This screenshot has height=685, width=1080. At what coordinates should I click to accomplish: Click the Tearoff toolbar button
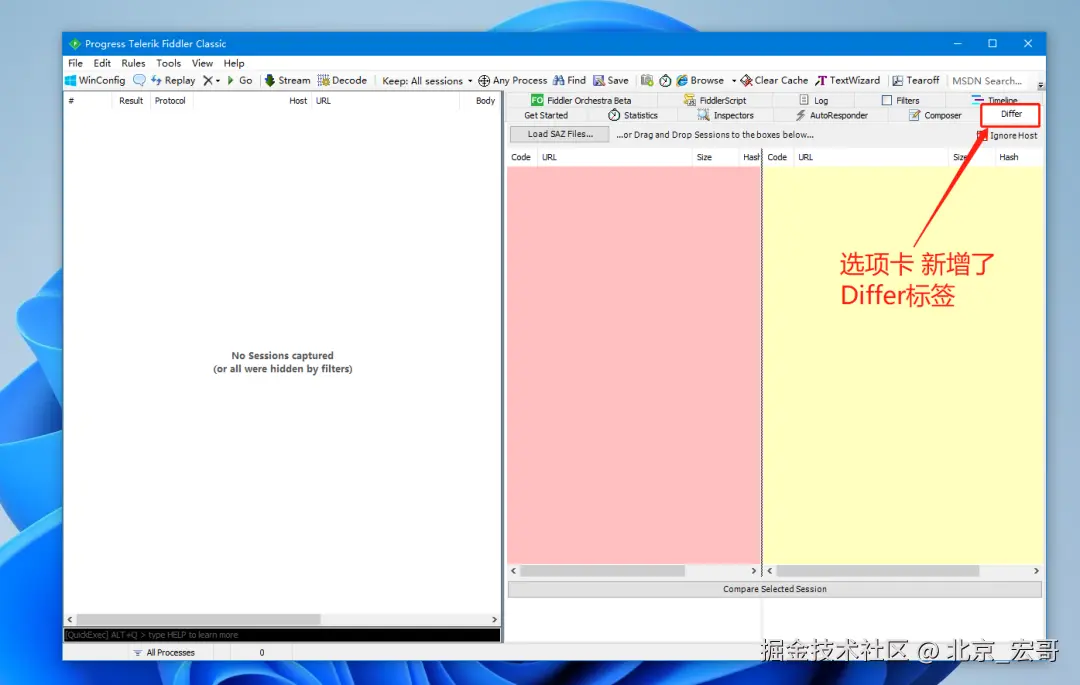pyautogui.click(x=916, y=81)
